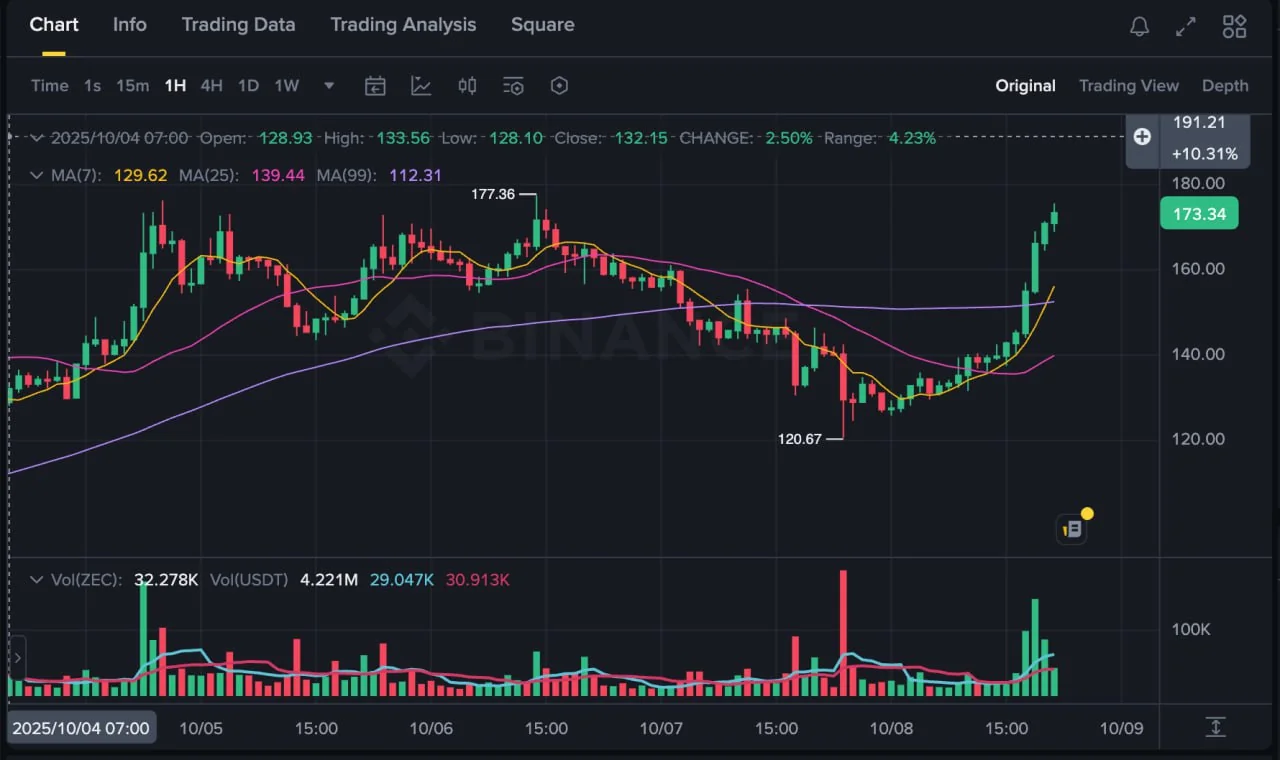Image resolution: width=1280 pixels, height=760 pixels.
Task: Open more time intervals dropdown arrow
Action: [329, 86]
